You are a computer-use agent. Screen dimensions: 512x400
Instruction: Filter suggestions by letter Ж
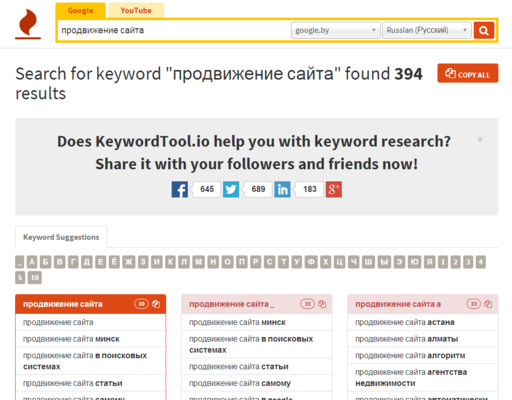[x=129, y=262]
